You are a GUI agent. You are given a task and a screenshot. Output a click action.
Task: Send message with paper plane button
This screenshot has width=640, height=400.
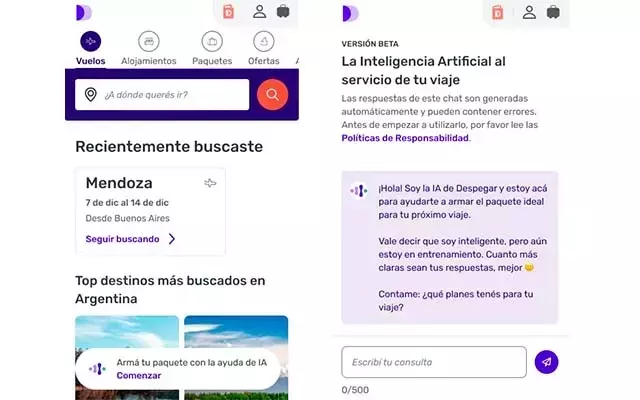tap(547, 362)
